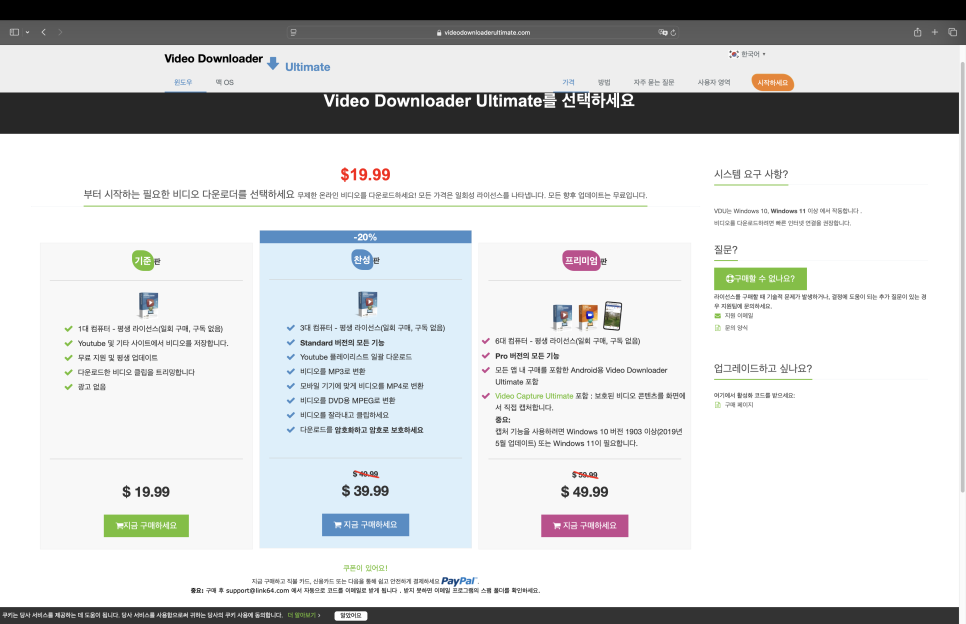This screenshot has width=966, height=624.
Task: Click the translate icon in address bar
Action: 662,33
